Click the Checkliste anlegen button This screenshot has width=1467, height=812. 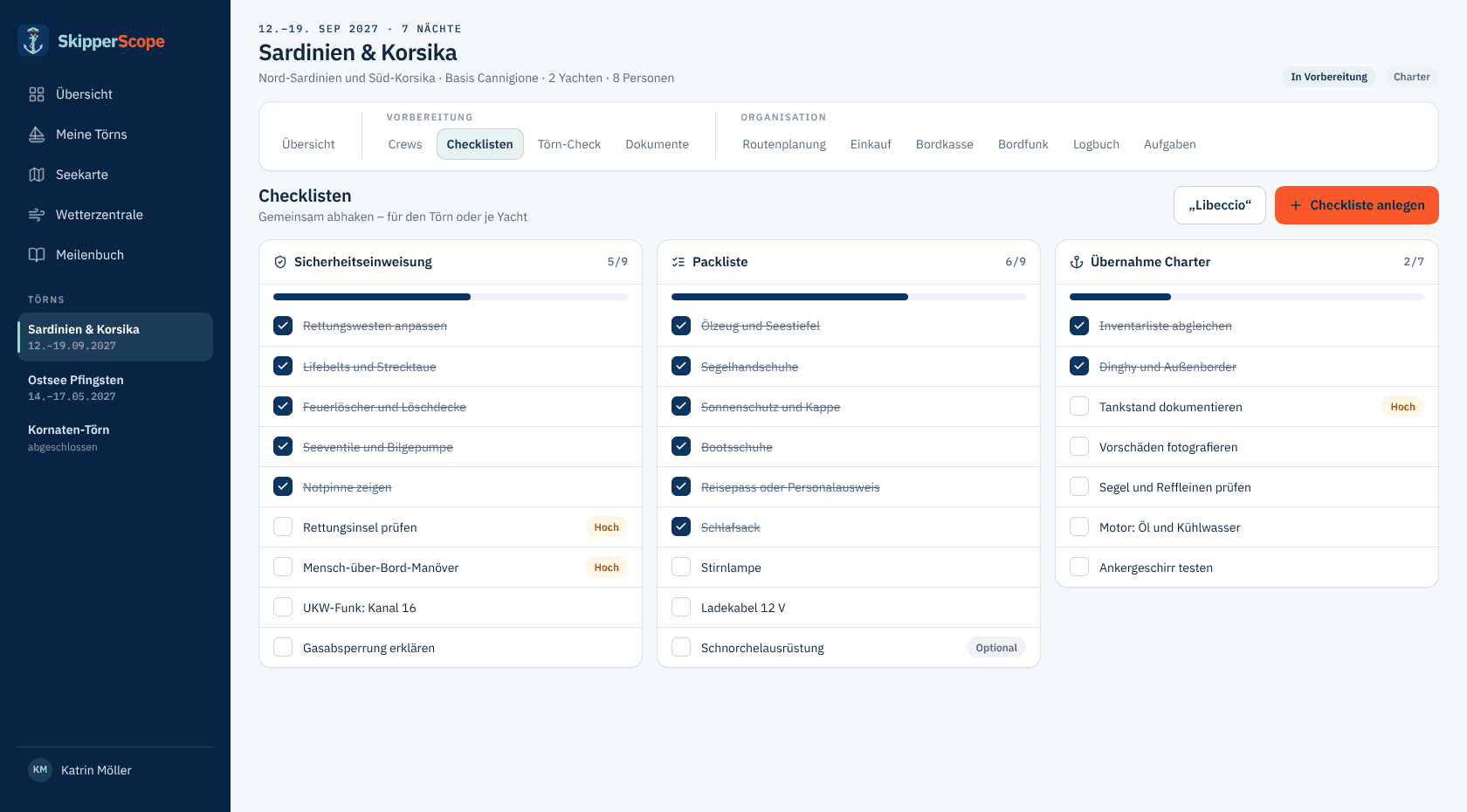click(x=1357, y=205)
